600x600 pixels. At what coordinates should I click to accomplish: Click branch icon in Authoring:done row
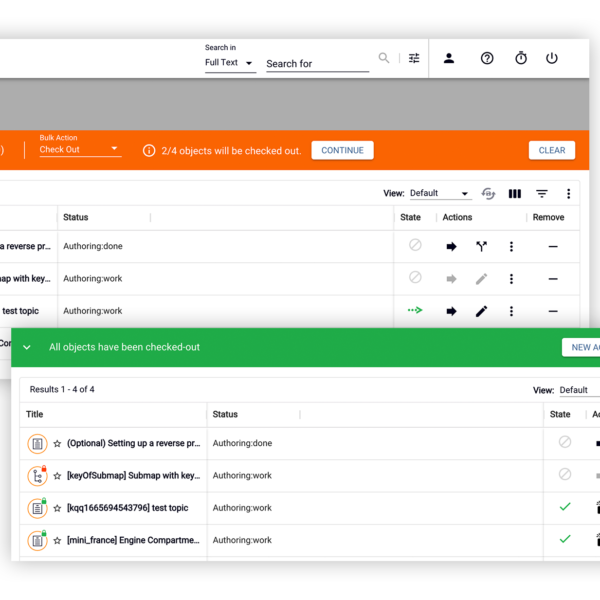coord(481,246)
